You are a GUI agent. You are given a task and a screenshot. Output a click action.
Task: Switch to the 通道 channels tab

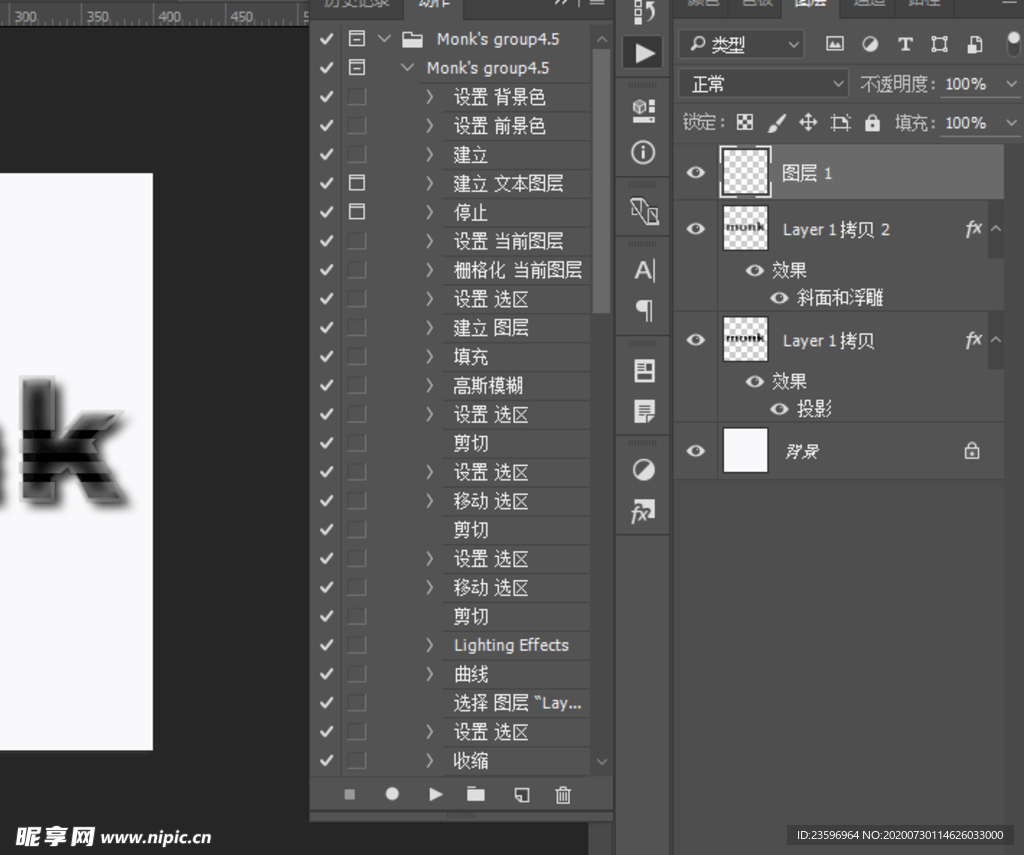[868, 5]
